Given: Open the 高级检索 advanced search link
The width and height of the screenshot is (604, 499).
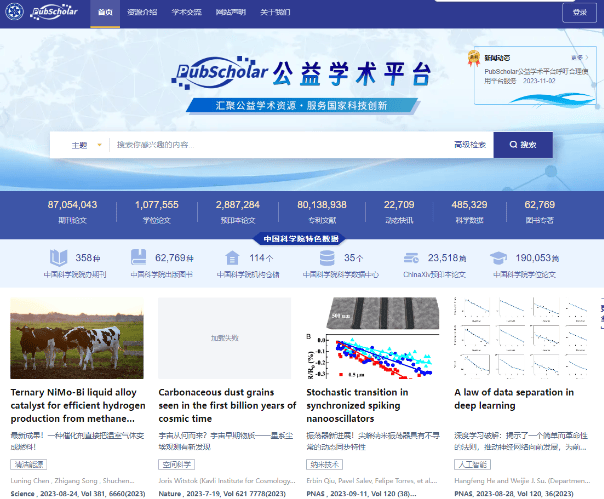Looking at the screenshot, I should pyautogui.click(x=469, y=145).
